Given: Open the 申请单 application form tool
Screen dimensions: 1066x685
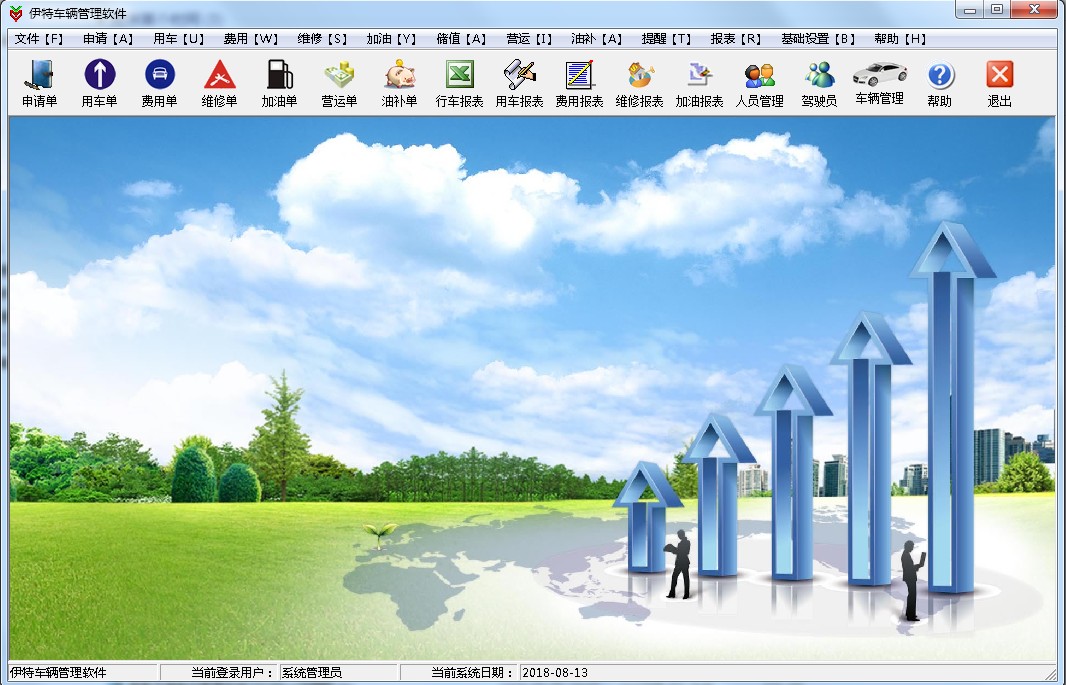Looking at the screenshot, I should click(x=38, y=82).
